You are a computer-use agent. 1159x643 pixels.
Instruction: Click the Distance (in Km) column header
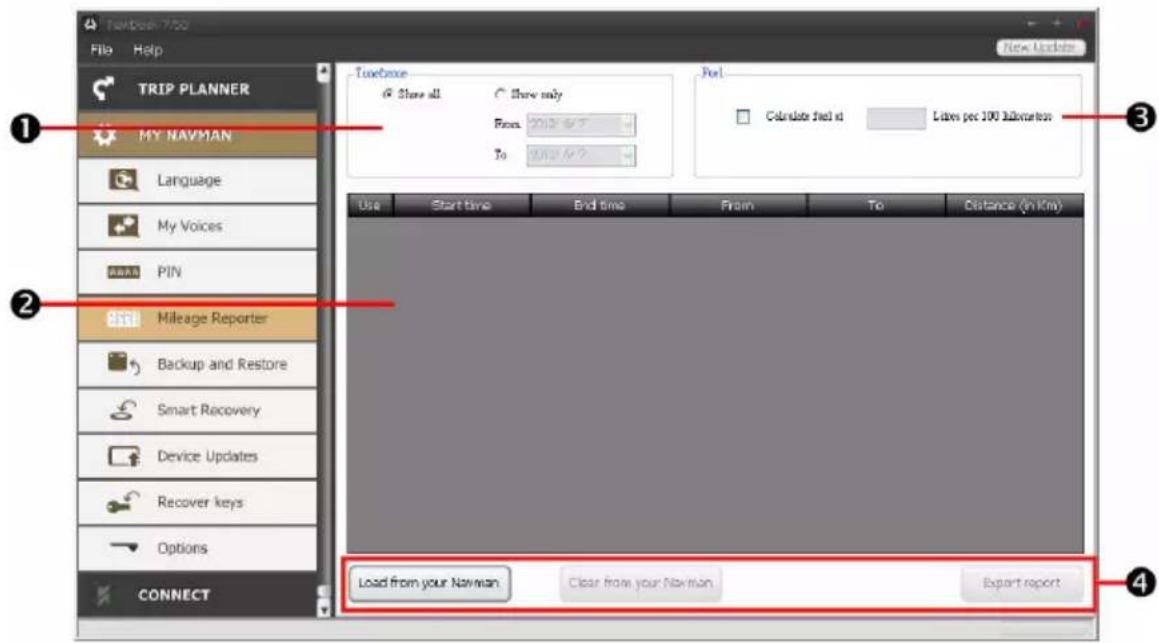click(1014, 205)
